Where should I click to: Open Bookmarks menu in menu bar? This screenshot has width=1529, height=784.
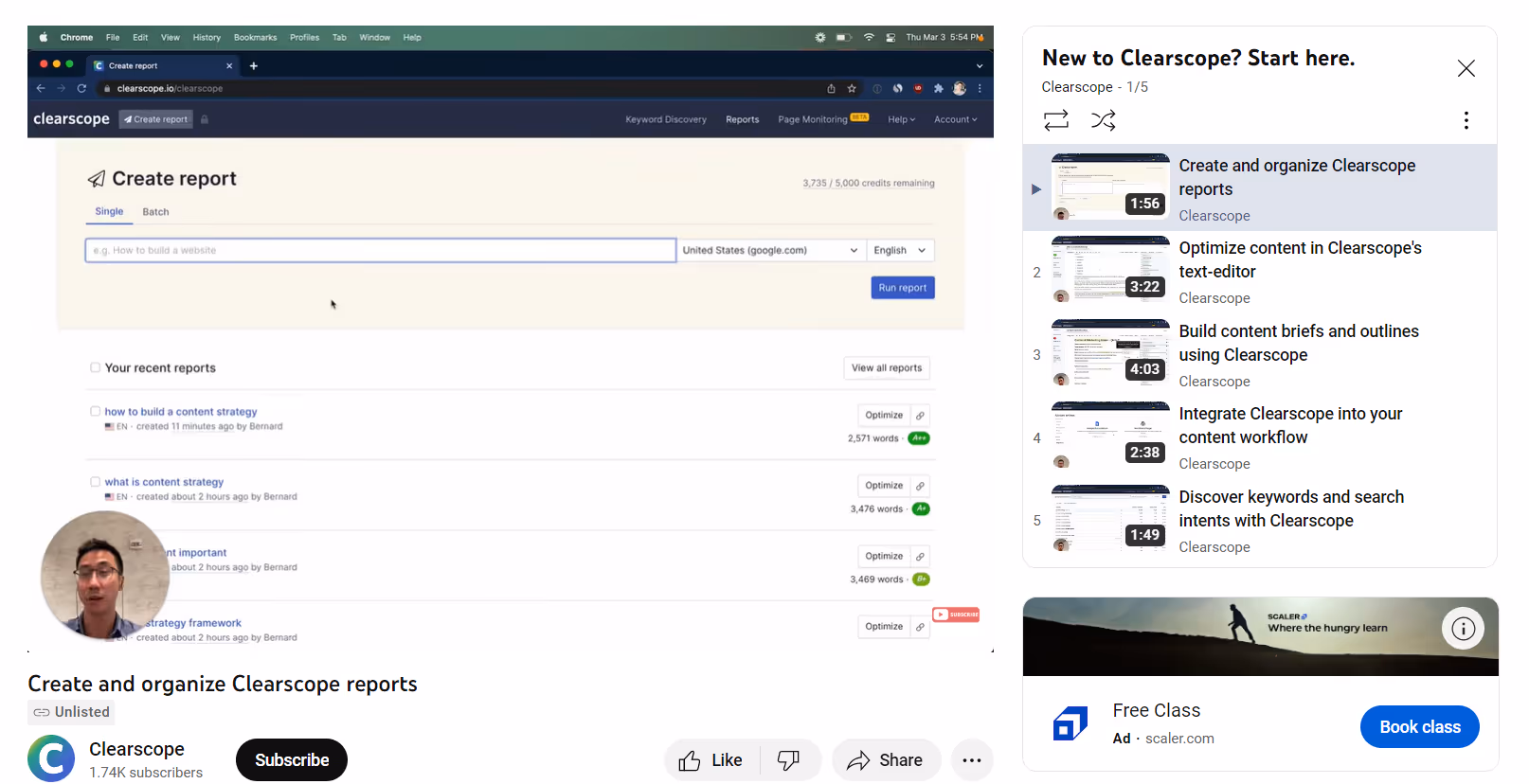coord(255,38)
